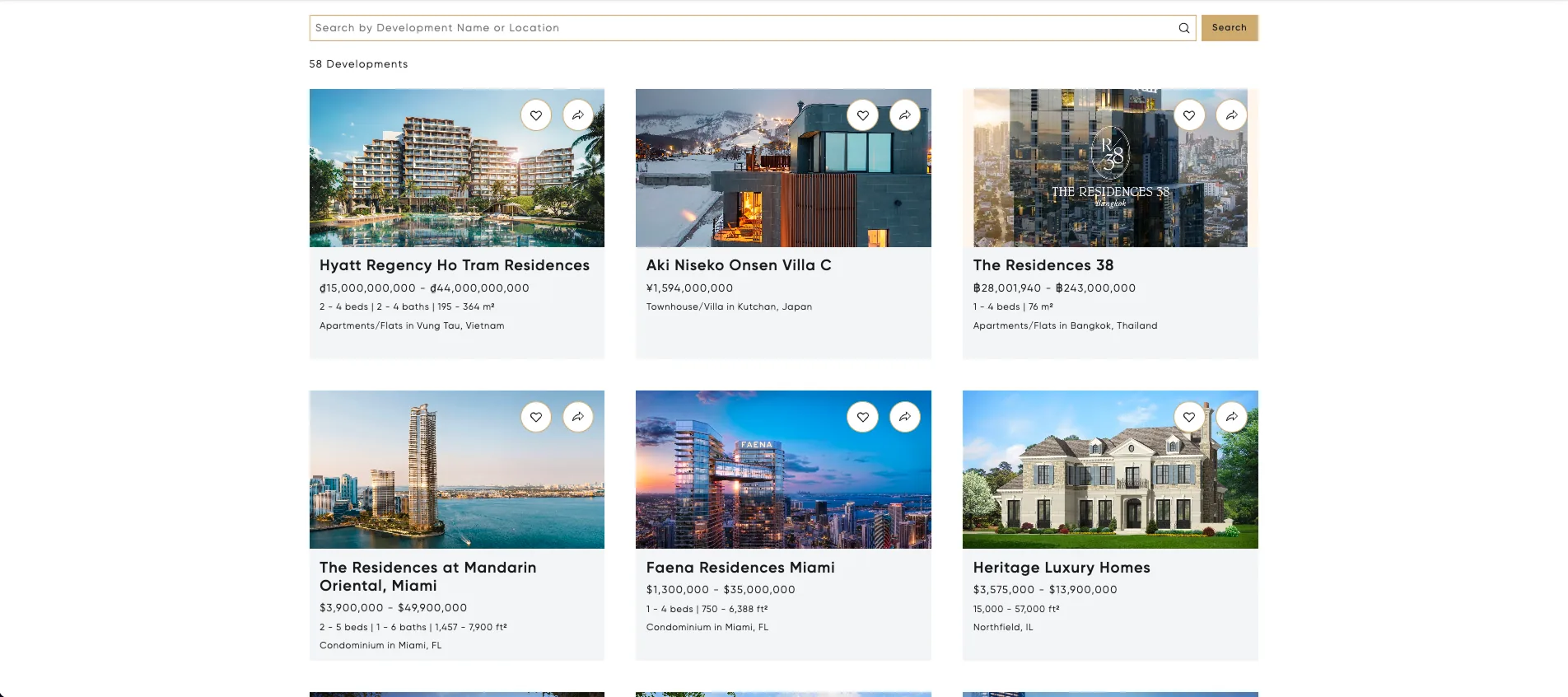Screen dimensions: 1568x697
Task: Click the gold Search button
Action: (1230, 28)
